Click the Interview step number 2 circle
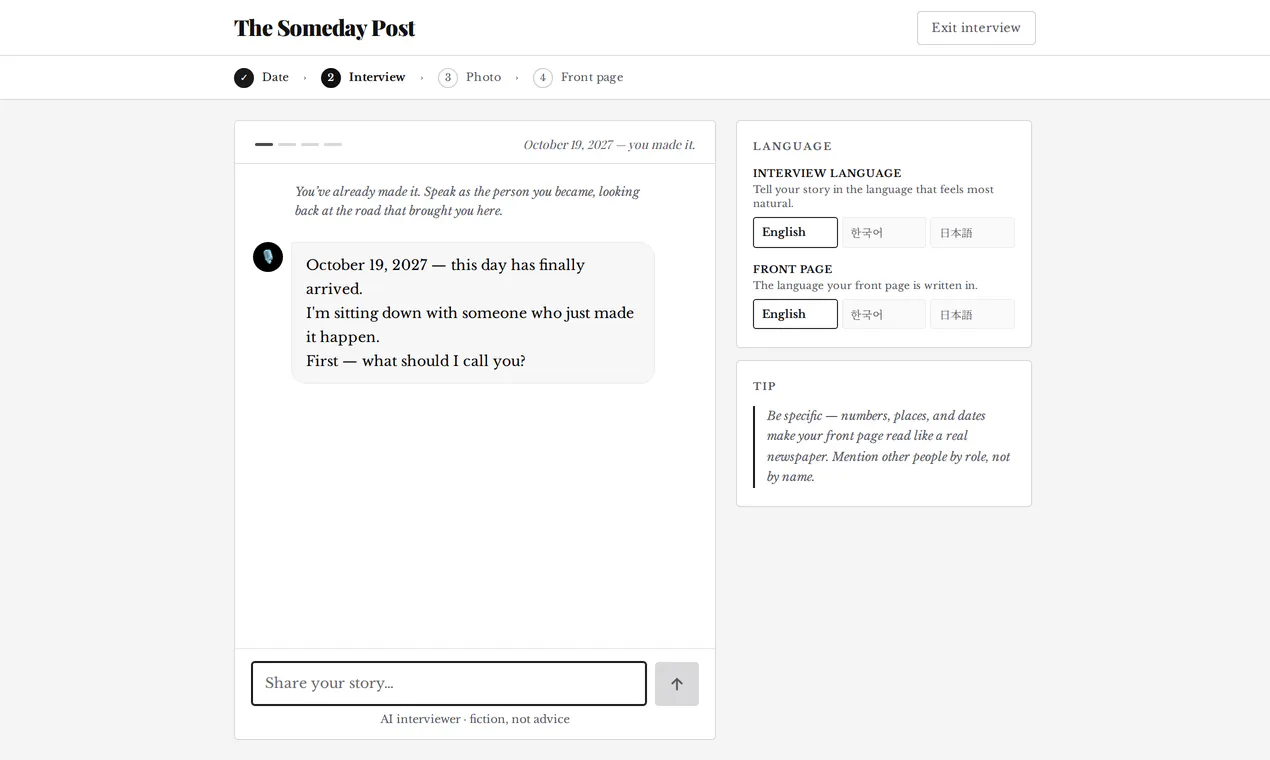Image resolution: width=1270 pixels, height=760 pixels. pyautogui.click(x=331, y=78)
